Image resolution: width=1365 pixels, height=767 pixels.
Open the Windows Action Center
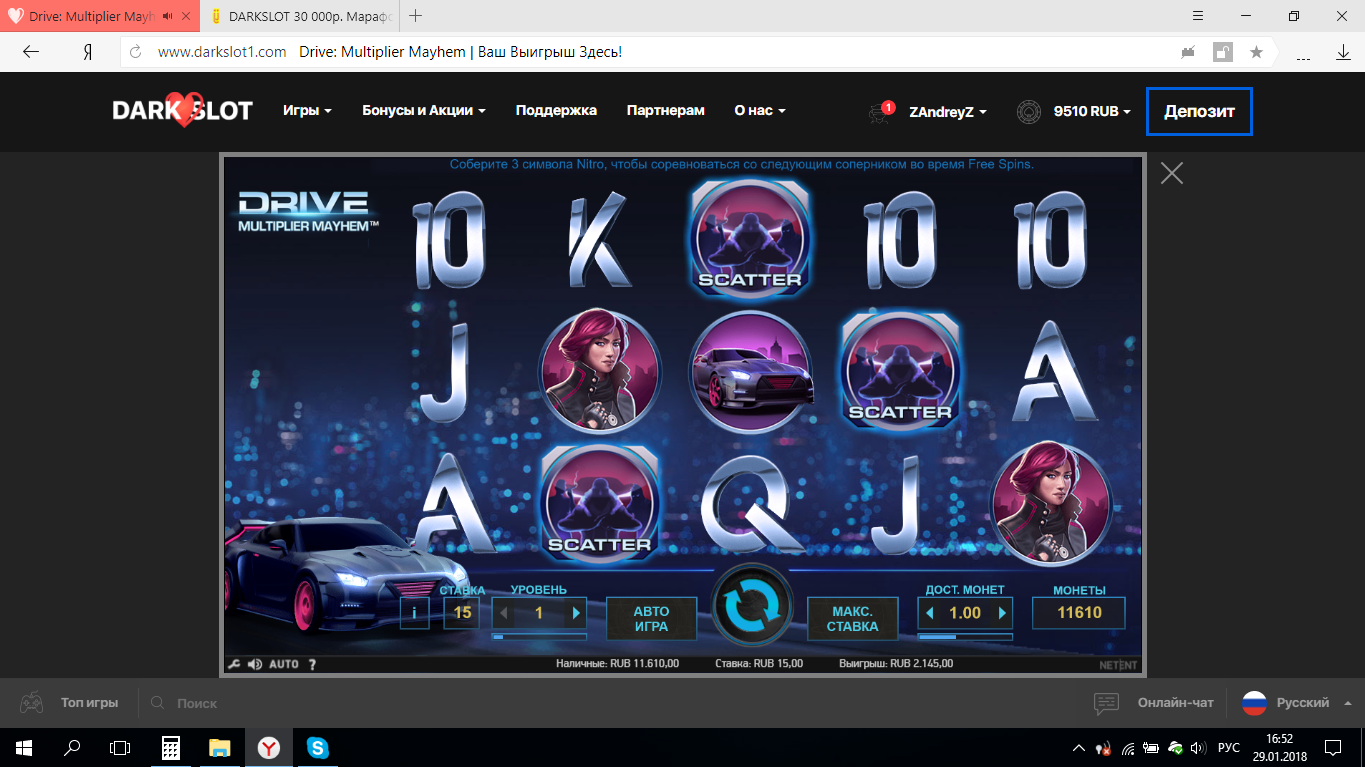[1333, 748]
